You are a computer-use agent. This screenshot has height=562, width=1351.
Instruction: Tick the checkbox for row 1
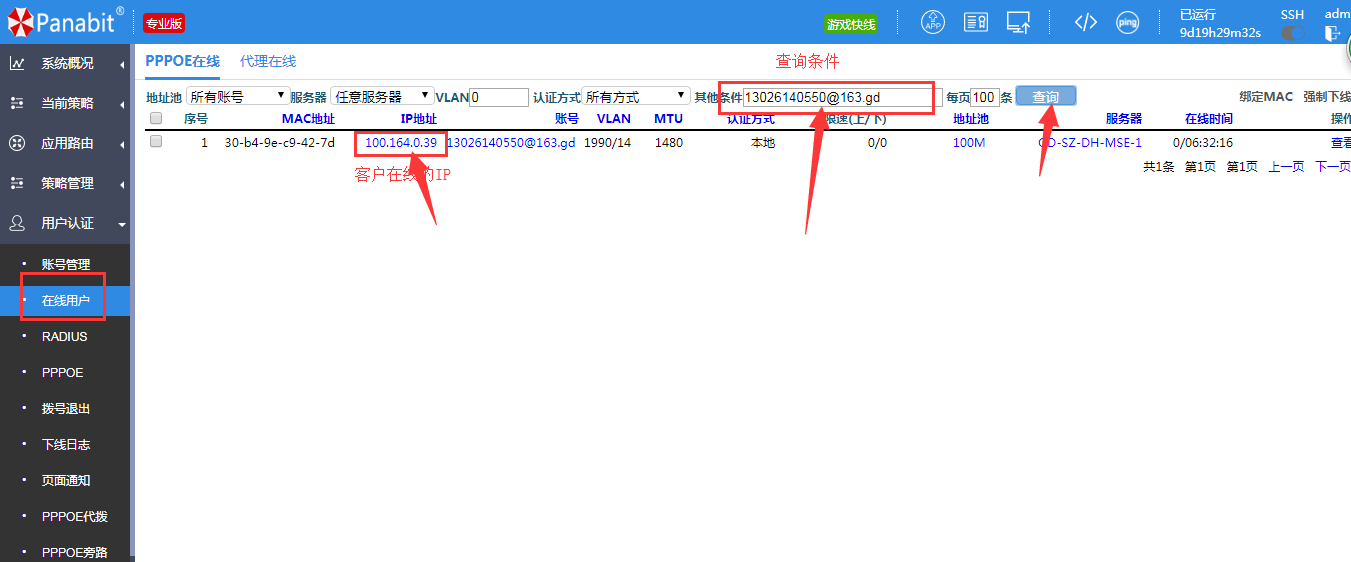(x=156, y=142)
